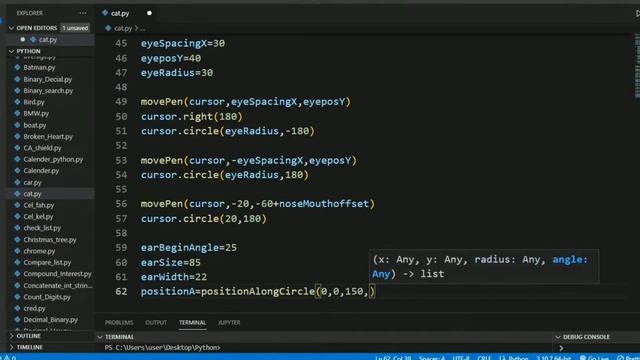Open chrome.py file
Image resolution: width=640 pixels, height=360 pixels.
tap(39, 251)
